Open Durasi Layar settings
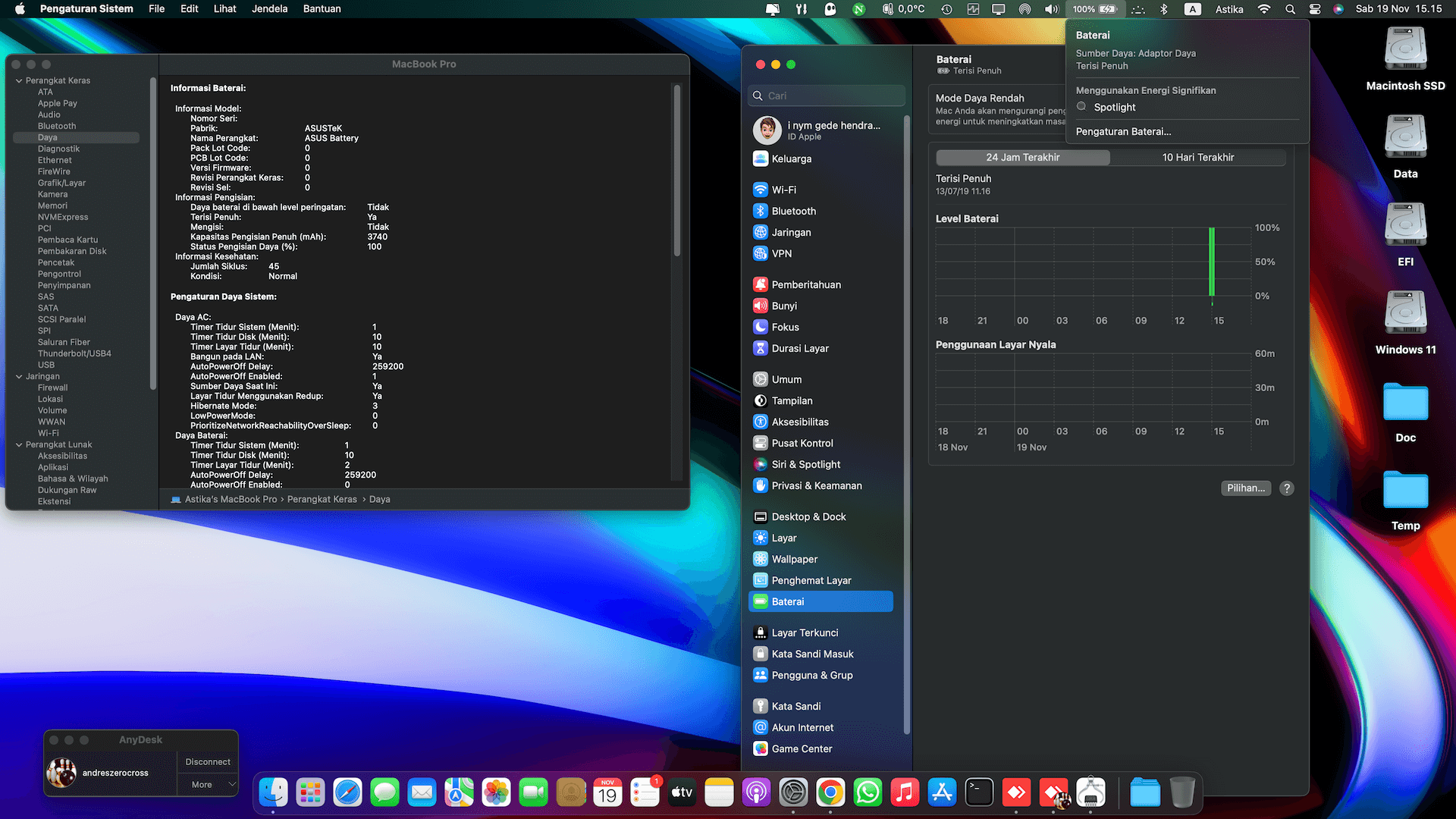Screen dimensions: 1456x819 click(x=822, y=348)
